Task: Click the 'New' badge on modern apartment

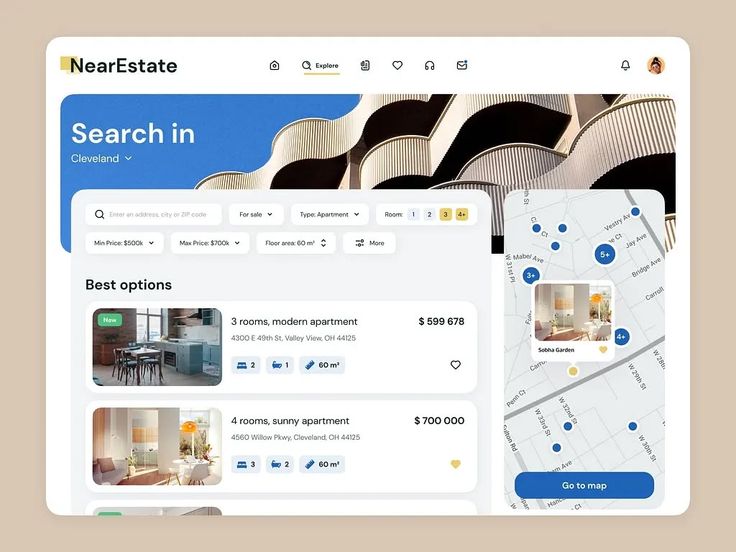Action: click(x=110, y=320)
